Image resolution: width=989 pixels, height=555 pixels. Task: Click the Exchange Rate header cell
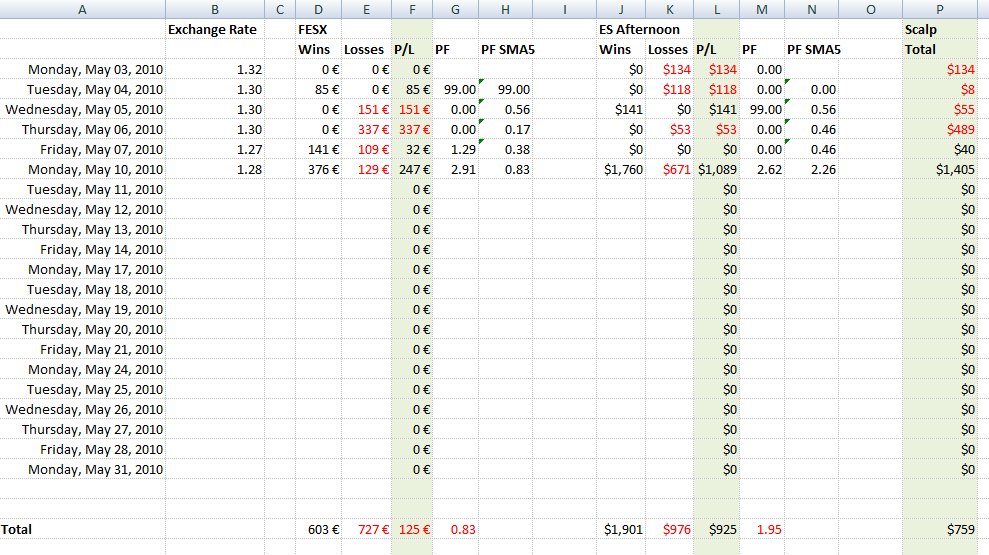click(215, 30)
